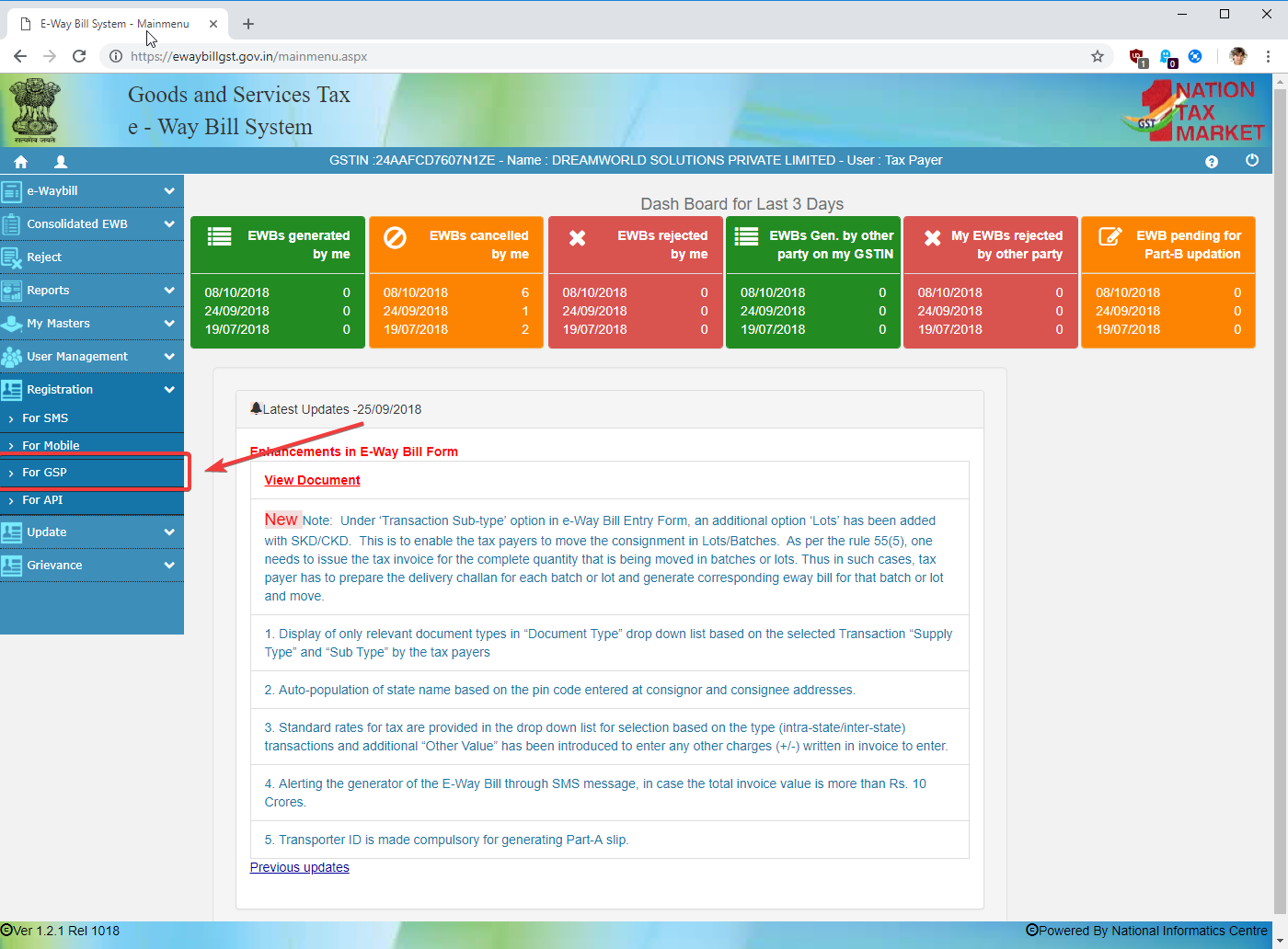The image size is (1288, 949).
Task: Click the Dash Board for Last 3 Days heading
Action: [742, 204]
